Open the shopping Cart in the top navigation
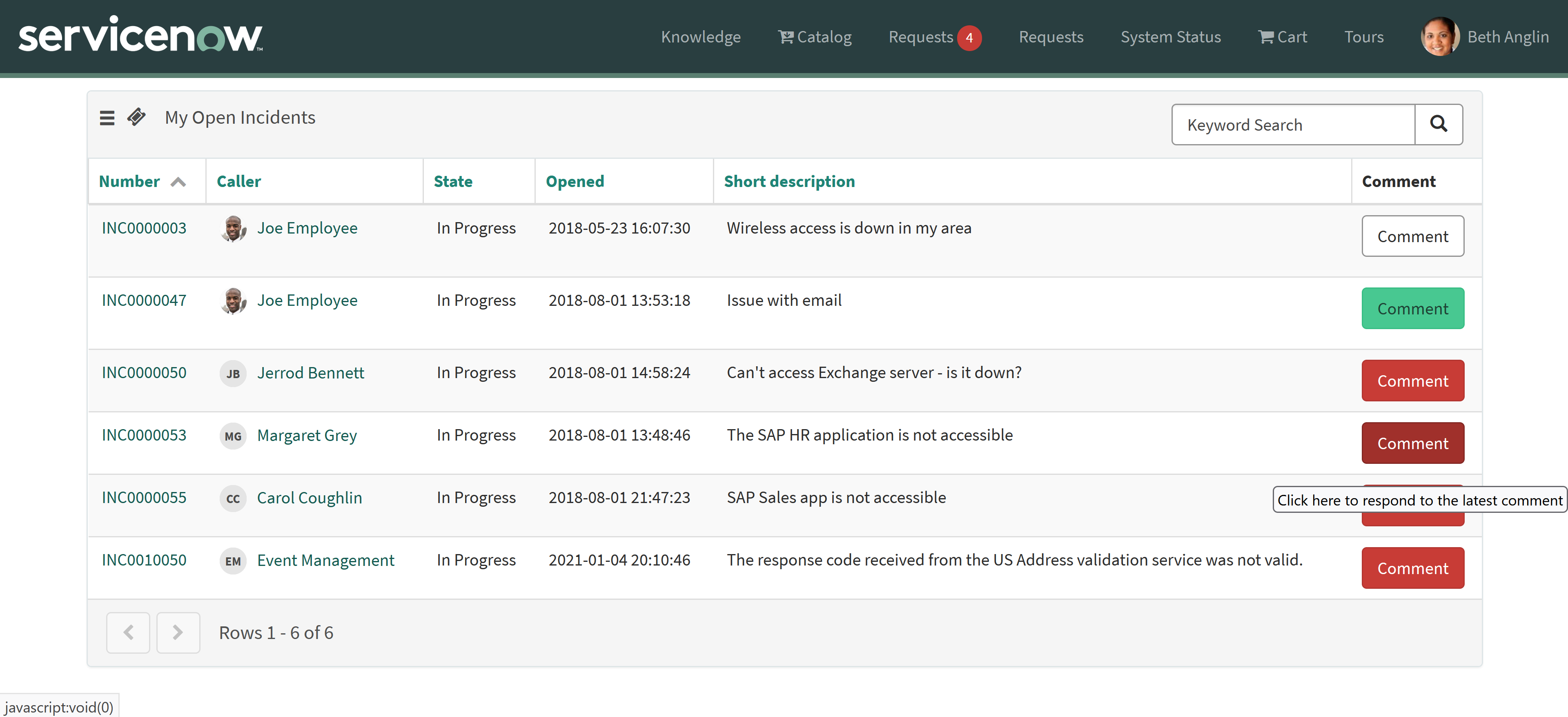The image size is (1568, 717). coord(1282,36)
